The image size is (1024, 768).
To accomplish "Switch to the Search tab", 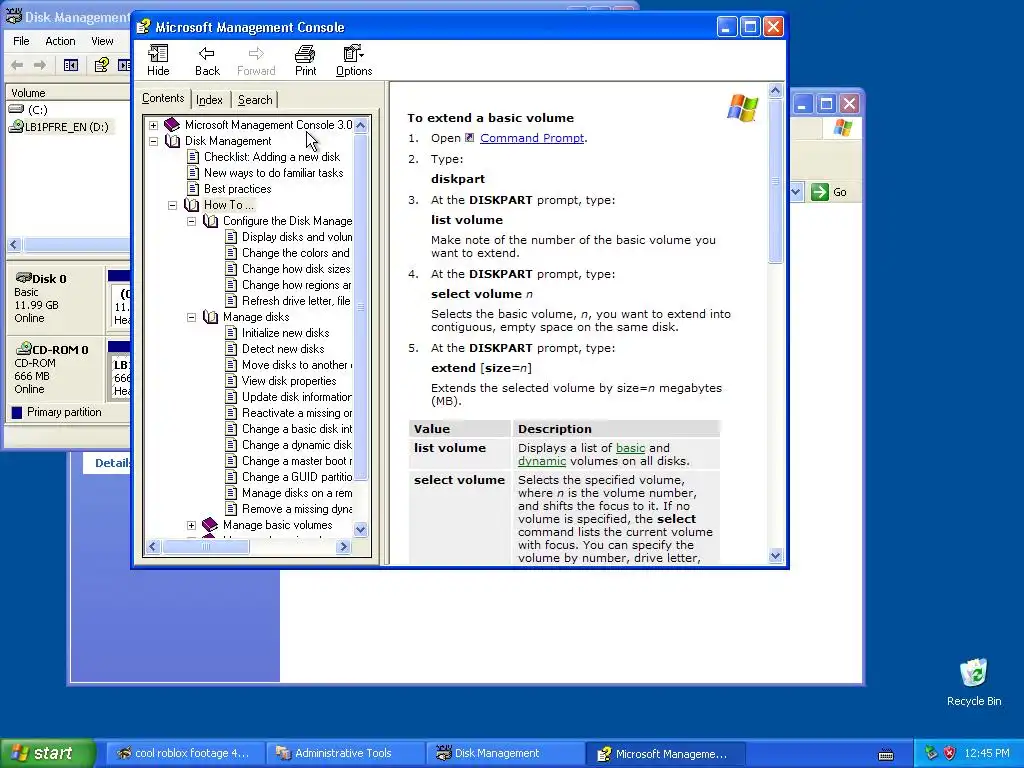I will pos(255,100).
